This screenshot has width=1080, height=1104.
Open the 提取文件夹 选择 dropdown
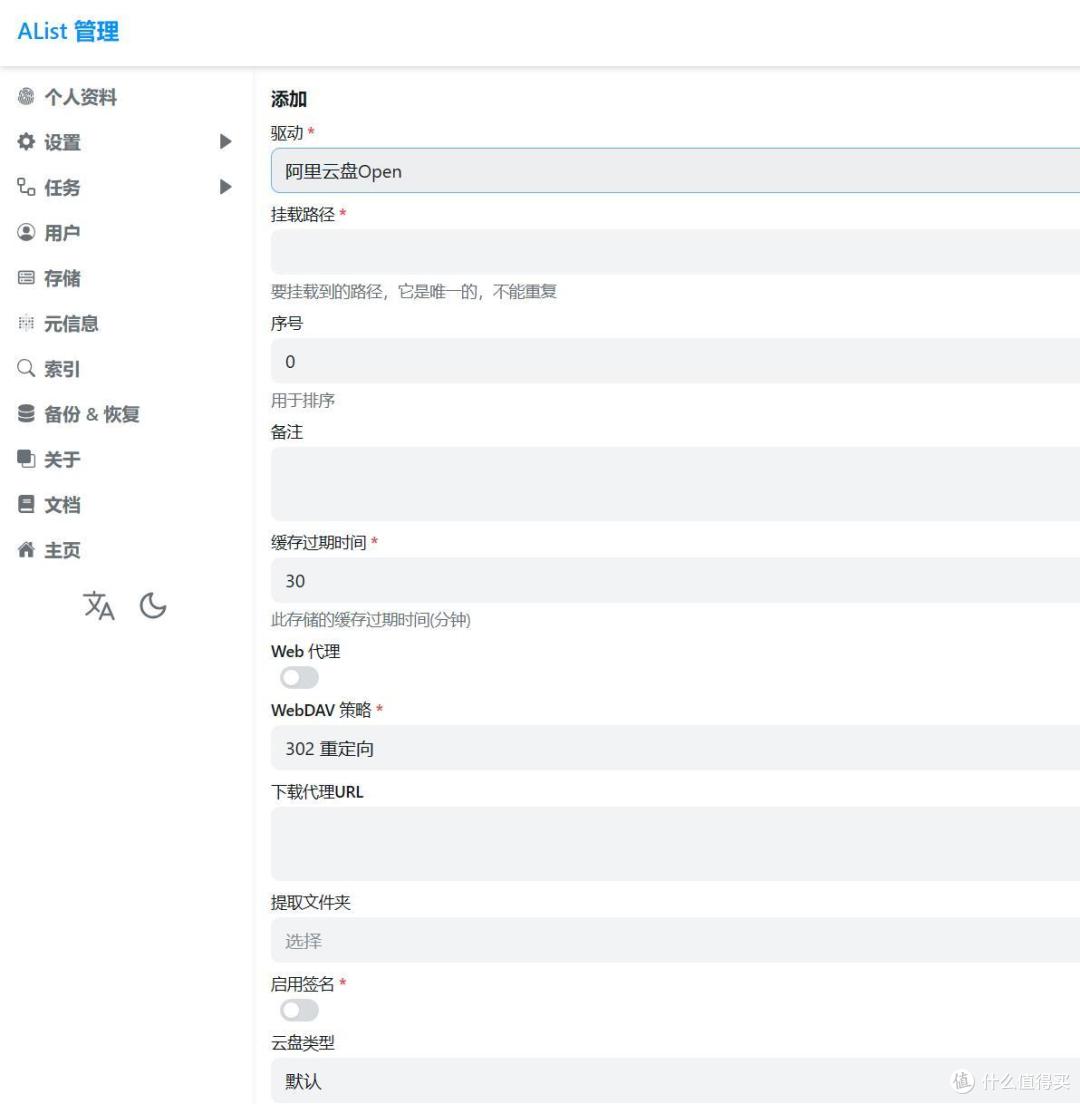(675, 940)
